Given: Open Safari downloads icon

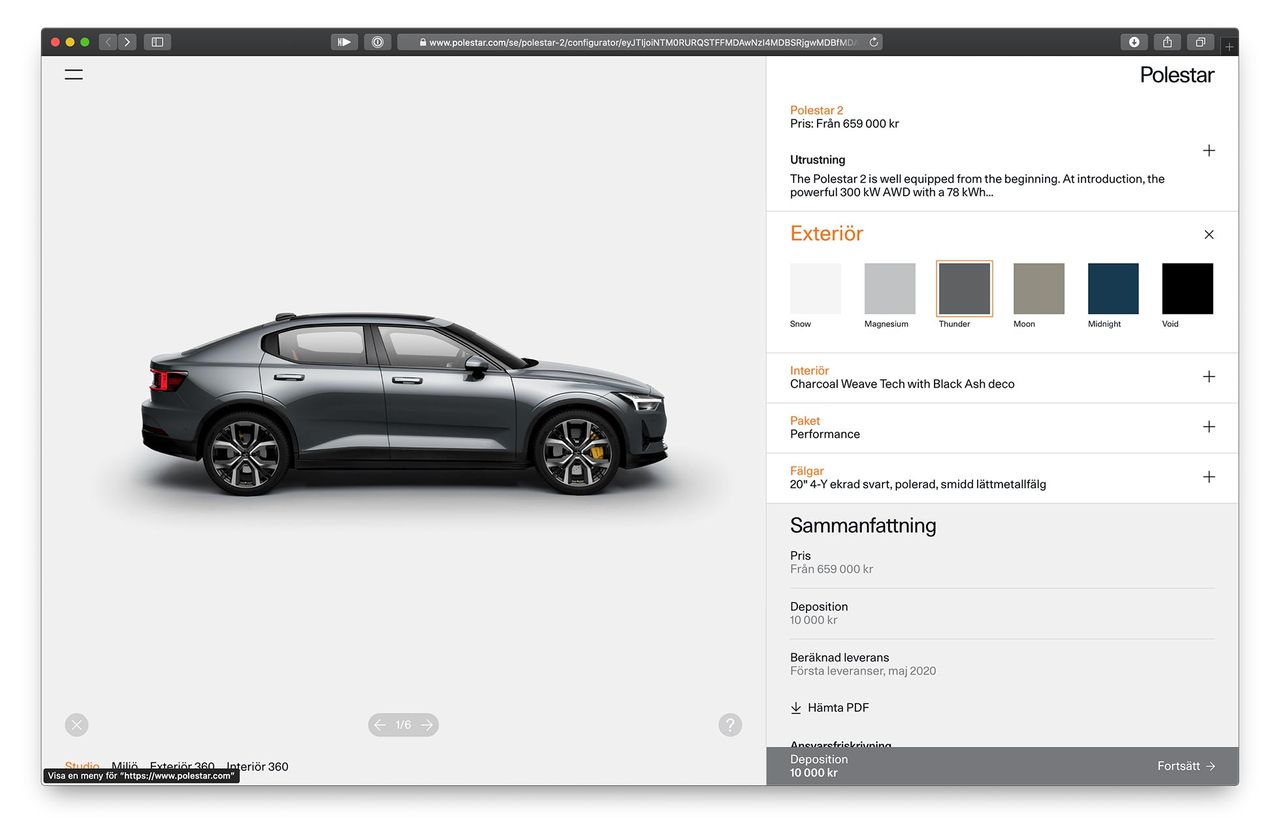Looking at the screenshot, I should (1134, 42).
